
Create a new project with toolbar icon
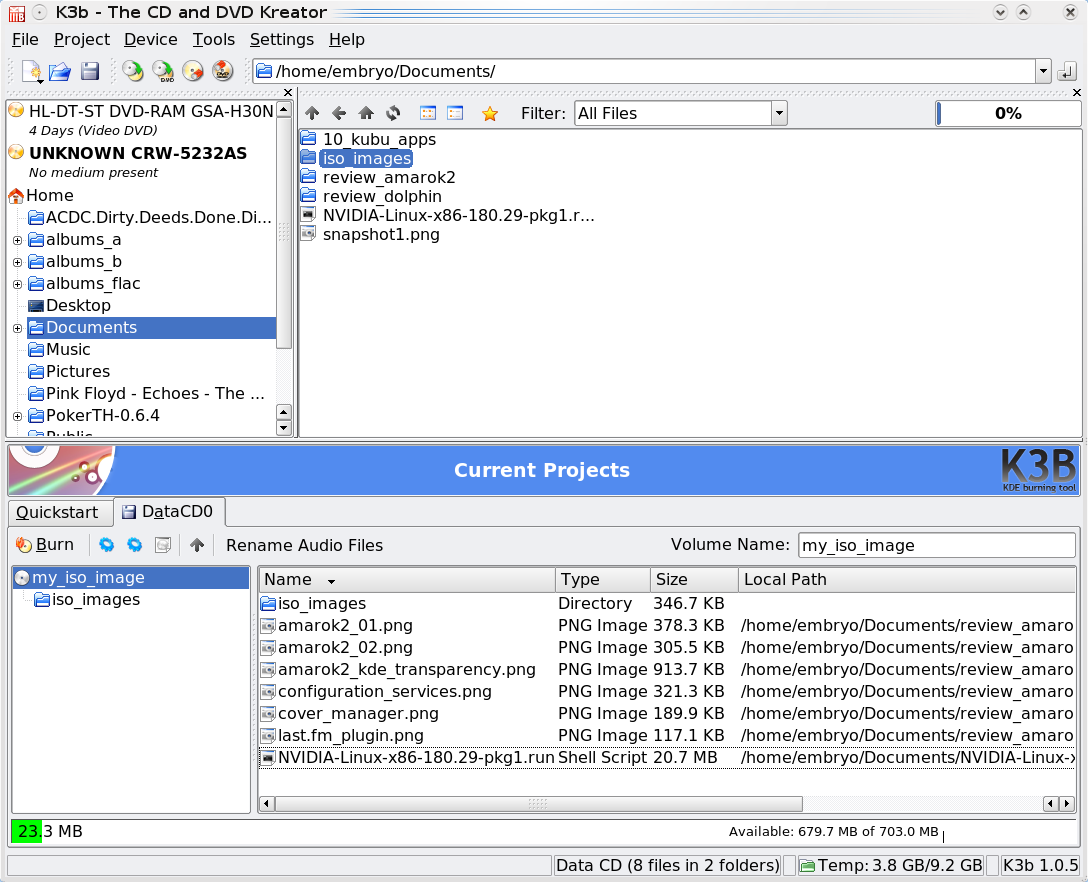[x=31, y=71]
